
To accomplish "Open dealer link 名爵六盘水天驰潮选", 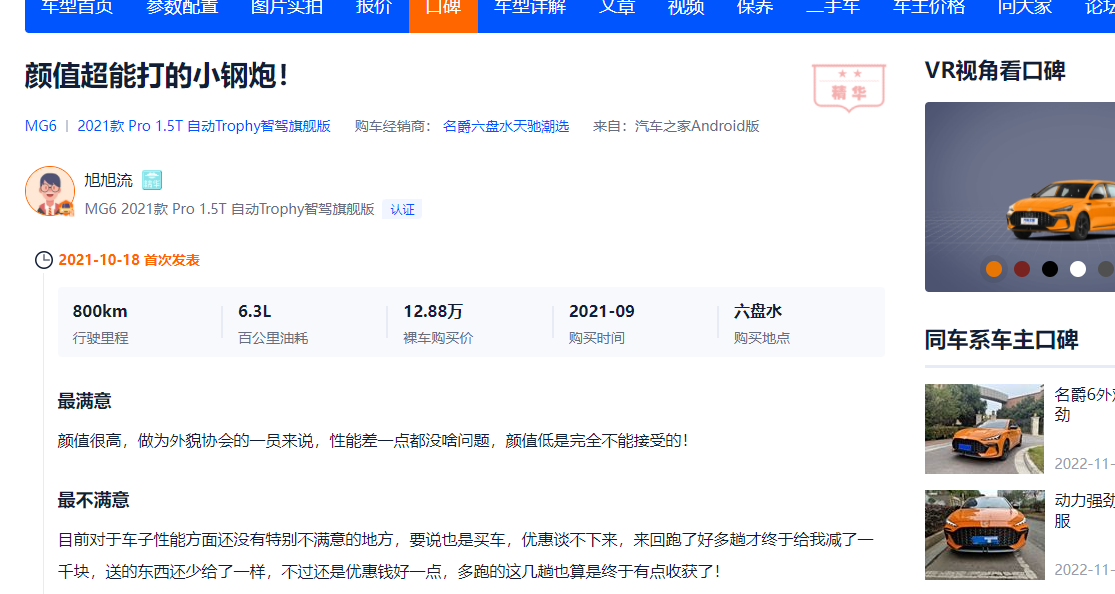I will click(x=506, y=126).
